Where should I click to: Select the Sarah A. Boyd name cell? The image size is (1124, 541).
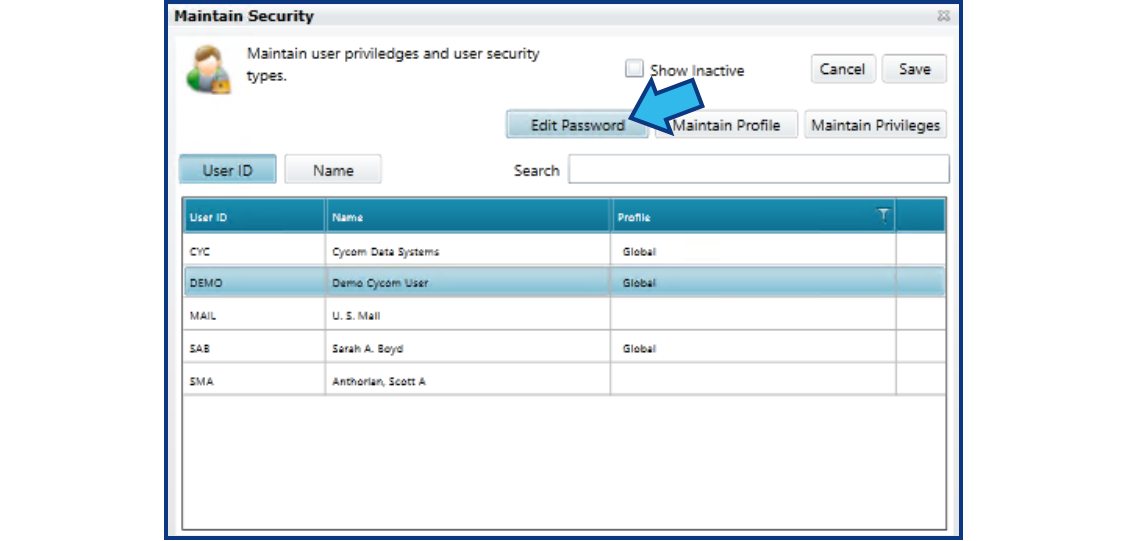click(469, 348)
